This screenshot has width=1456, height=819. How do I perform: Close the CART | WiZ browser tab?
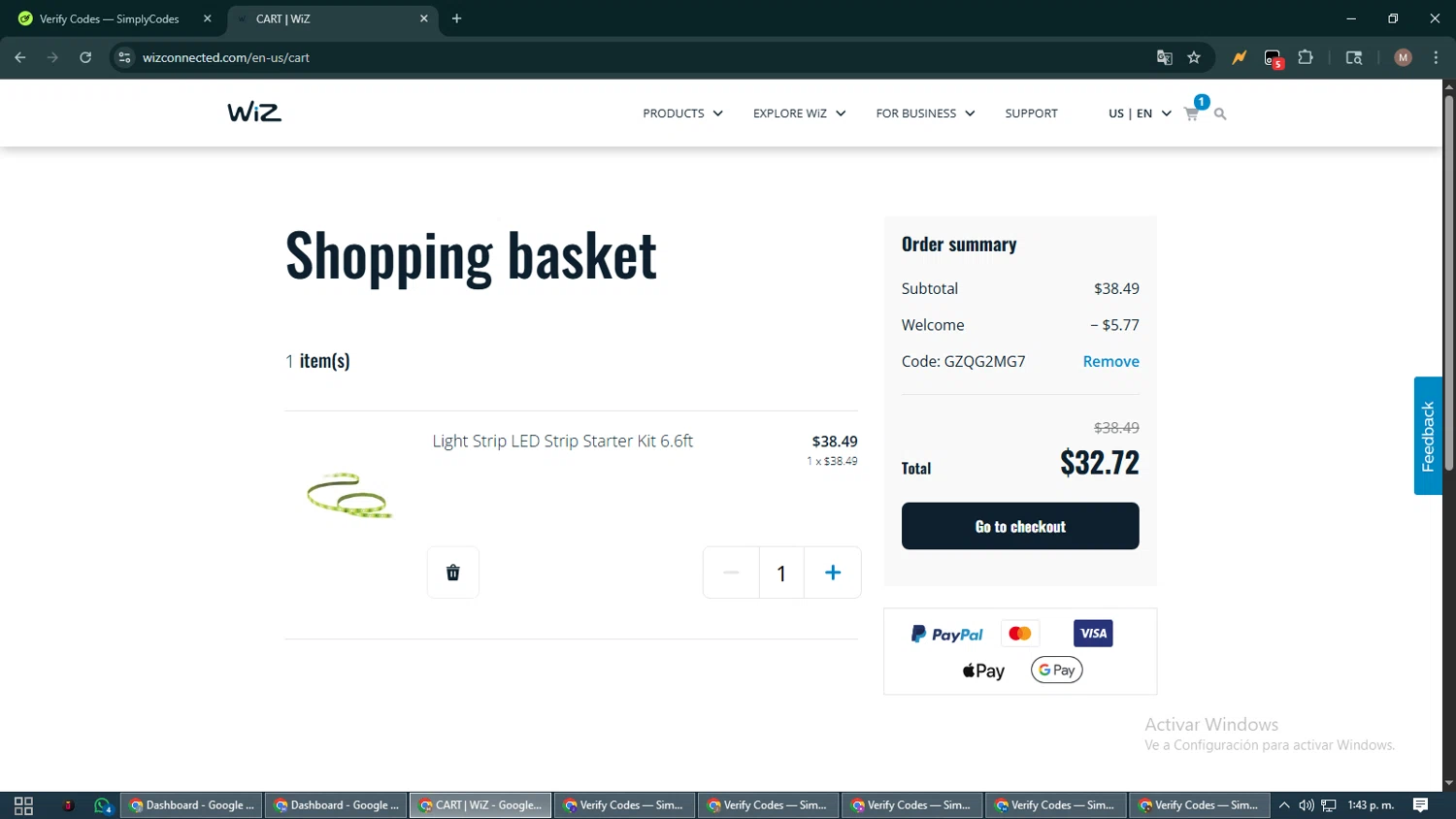pyautogui.click(x=423, y=18)
